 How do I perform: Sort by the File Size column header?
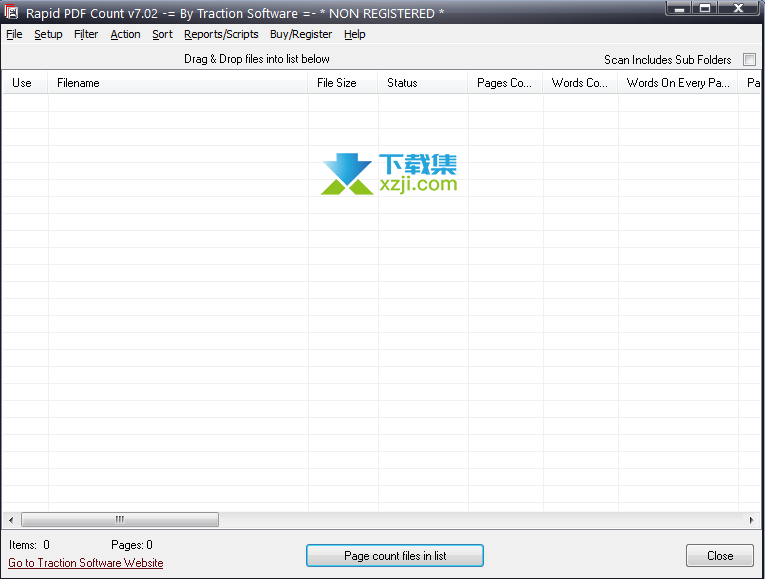[343, 83]
